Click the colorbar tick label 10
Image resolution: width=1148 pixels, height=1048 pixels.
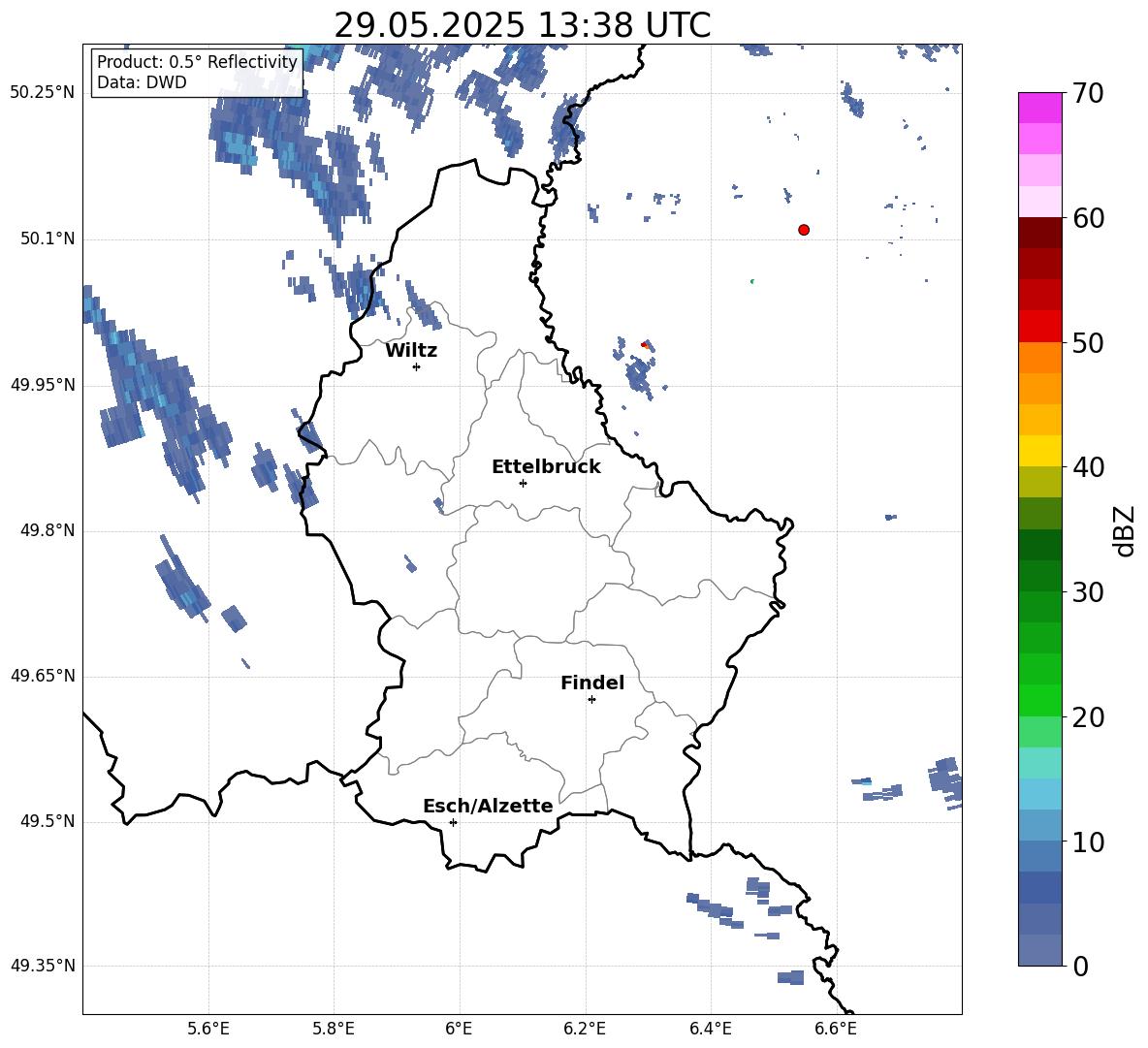point(1088,842)
